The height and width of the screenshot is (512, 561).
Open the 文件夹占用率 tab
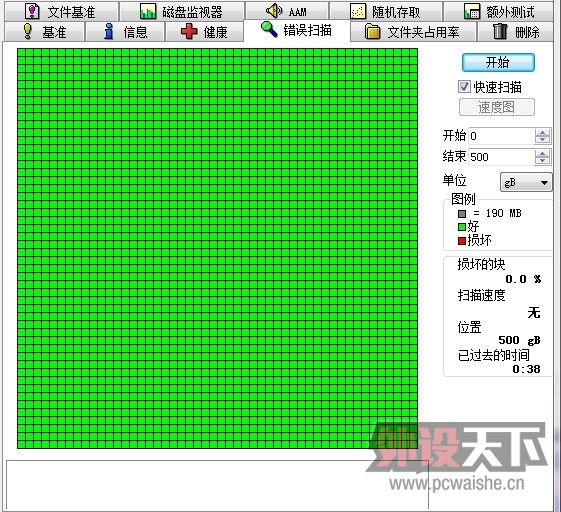coord(413,32)
